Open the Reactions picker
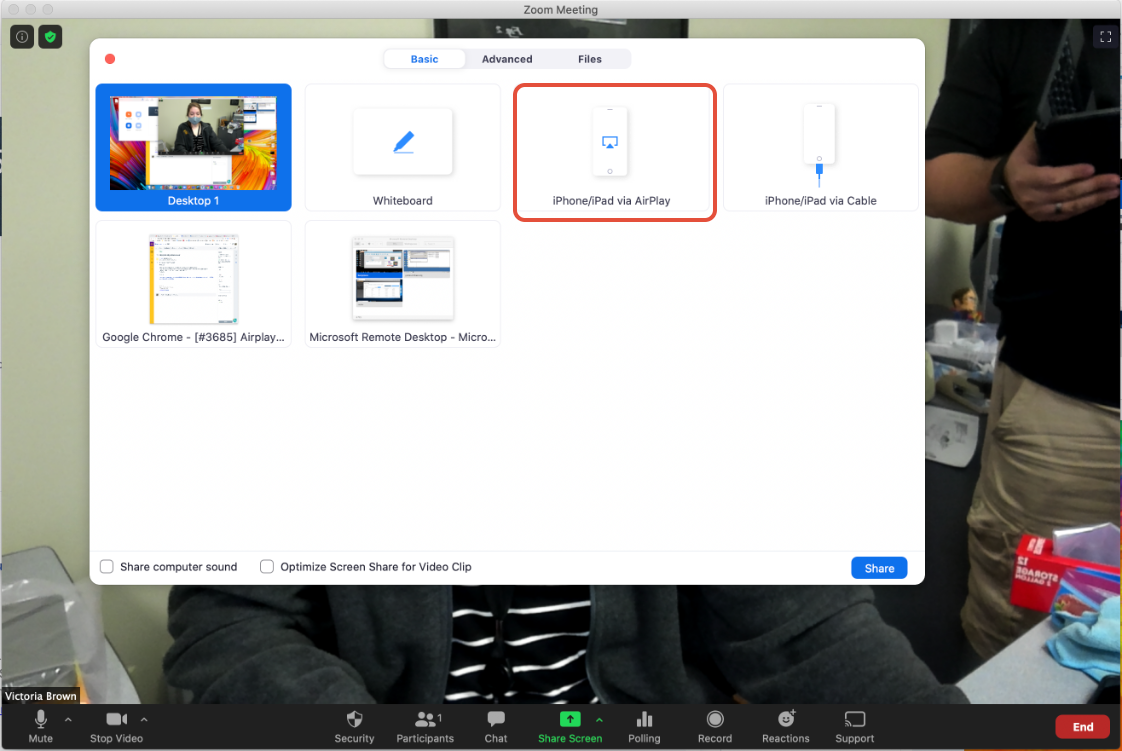 (x=786, y=727)
